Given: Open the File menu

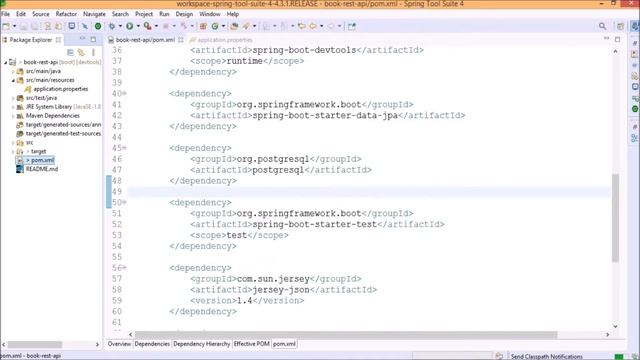Looking at the screenshot, I should click(x=6, y=14).
